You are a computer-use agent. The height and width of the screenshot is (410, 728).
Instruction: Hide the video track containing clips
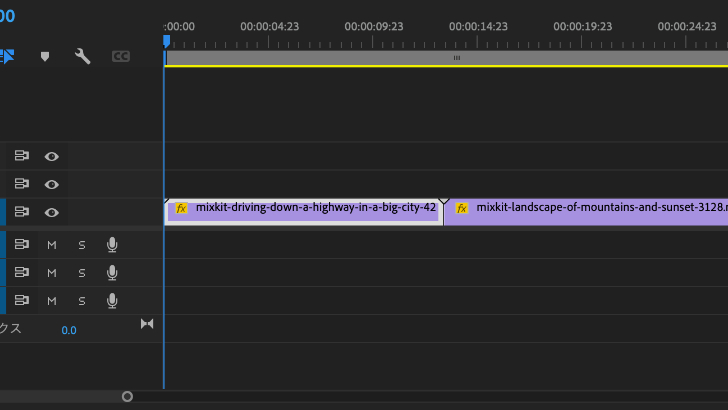point(52,212)
